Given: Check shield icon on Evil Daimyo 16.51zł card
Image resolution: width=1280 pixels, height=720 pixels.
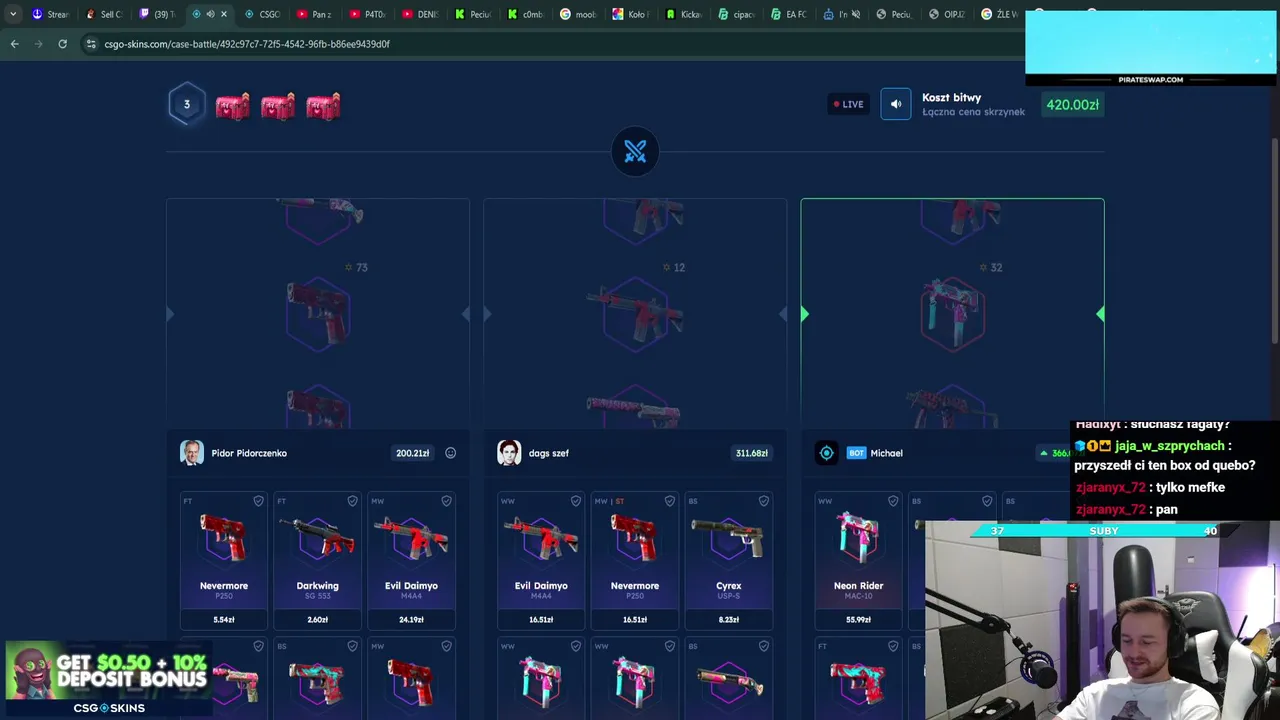Looking at the screenshot, I should tap(575, 501).
